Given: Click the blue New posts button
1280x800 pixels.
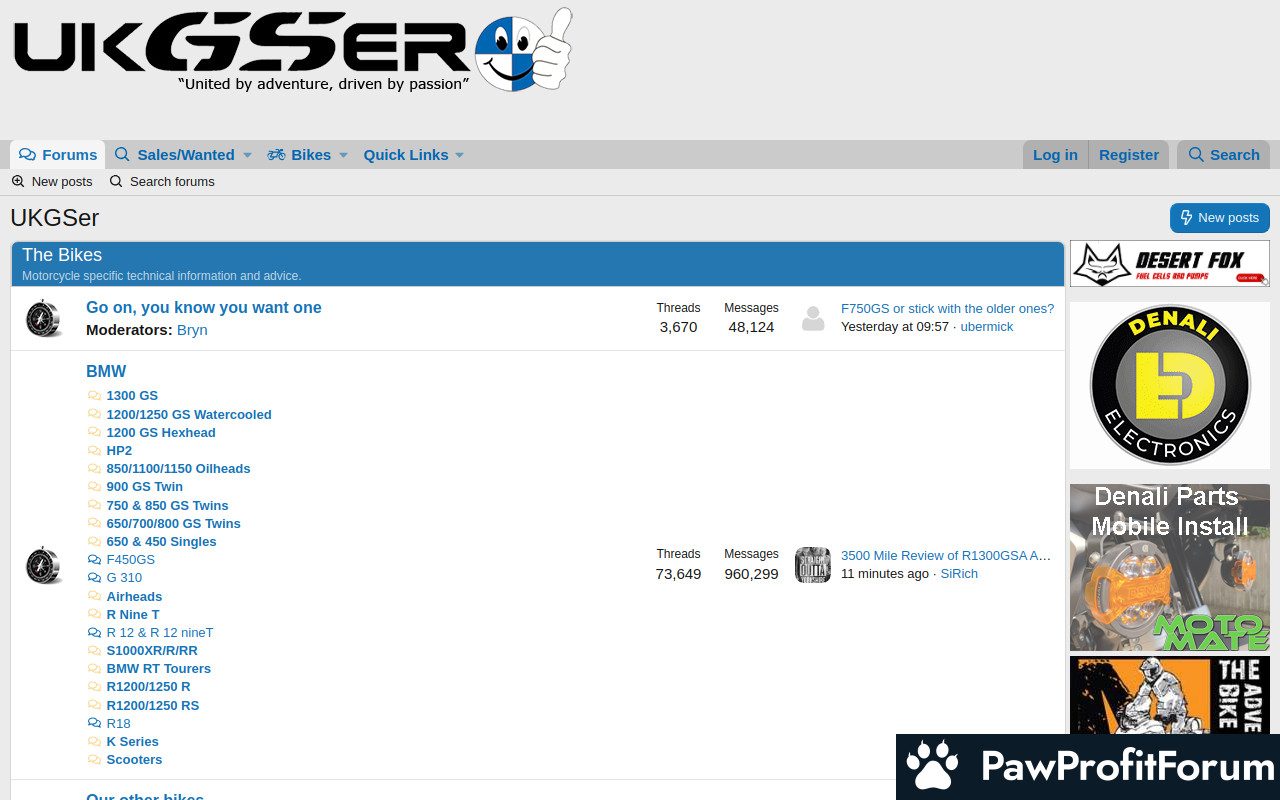Looking at the screenshot, I should coord(1220,218).
